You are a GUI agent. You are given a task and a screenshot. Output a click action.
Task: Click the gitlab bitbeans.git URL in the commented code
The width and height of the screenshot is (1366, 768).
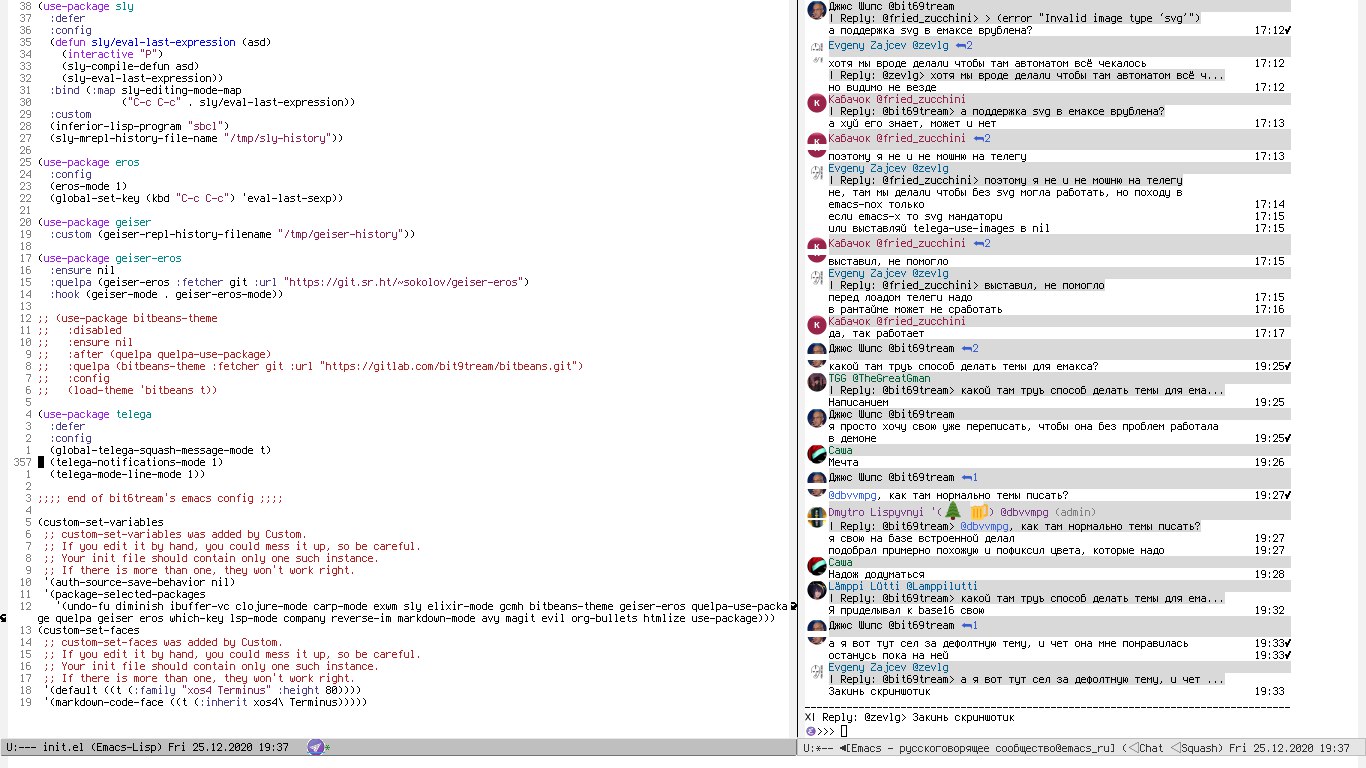(x=451, y=366)
